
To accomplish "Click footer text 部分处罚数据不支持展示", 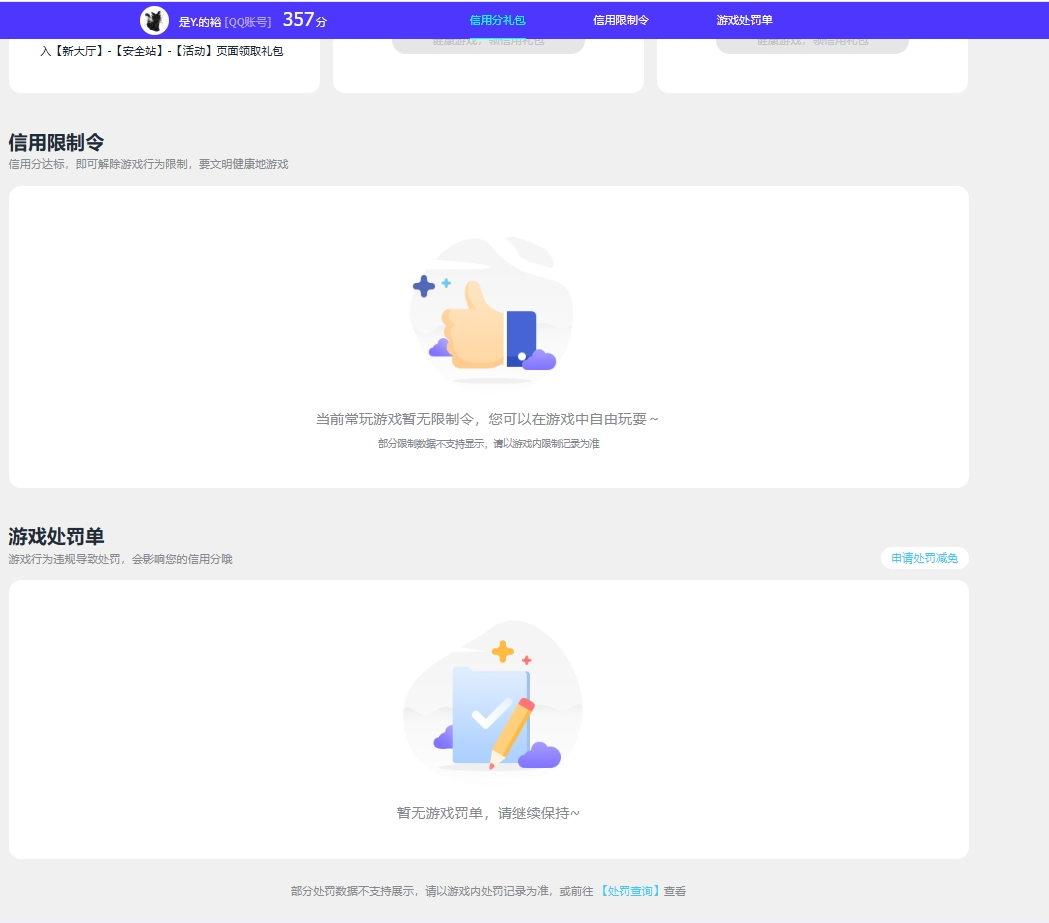I will [353, 891].
